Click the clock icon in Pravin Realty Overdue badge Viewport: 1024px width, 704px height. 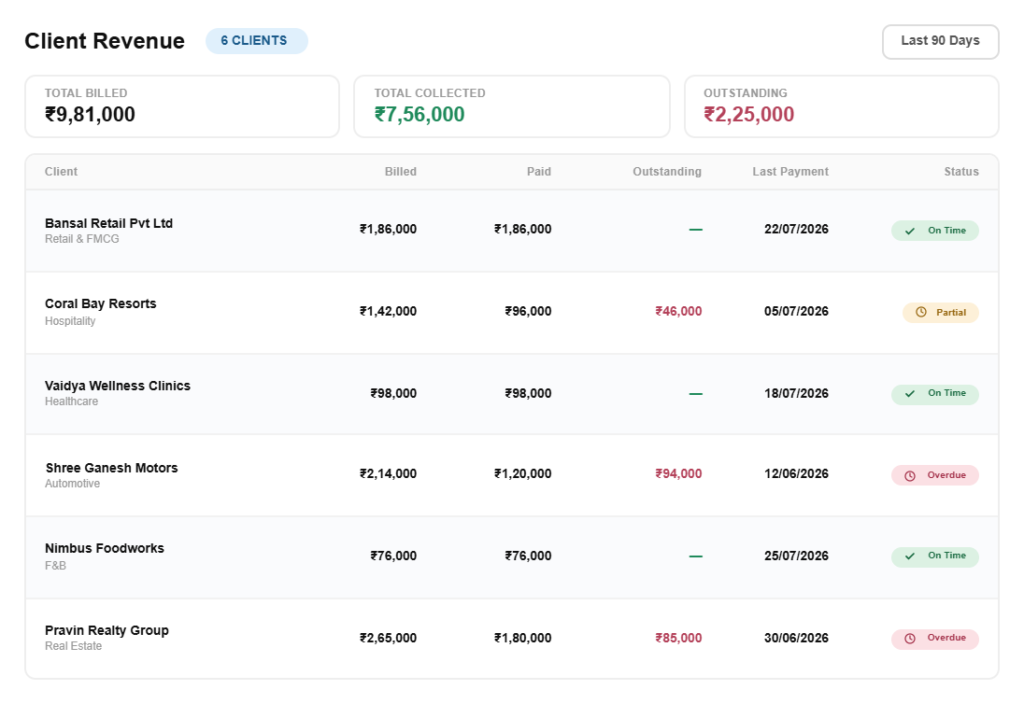[x=910, y=638]
